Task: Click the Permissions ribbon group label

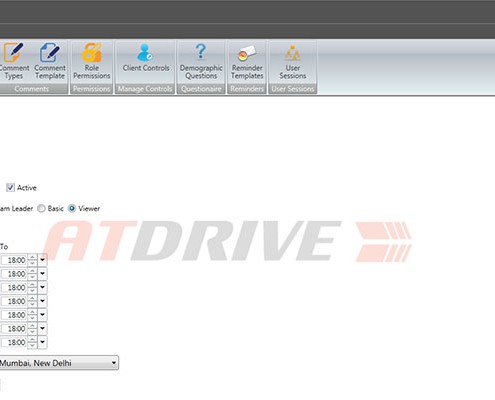Action: [91, 89]
